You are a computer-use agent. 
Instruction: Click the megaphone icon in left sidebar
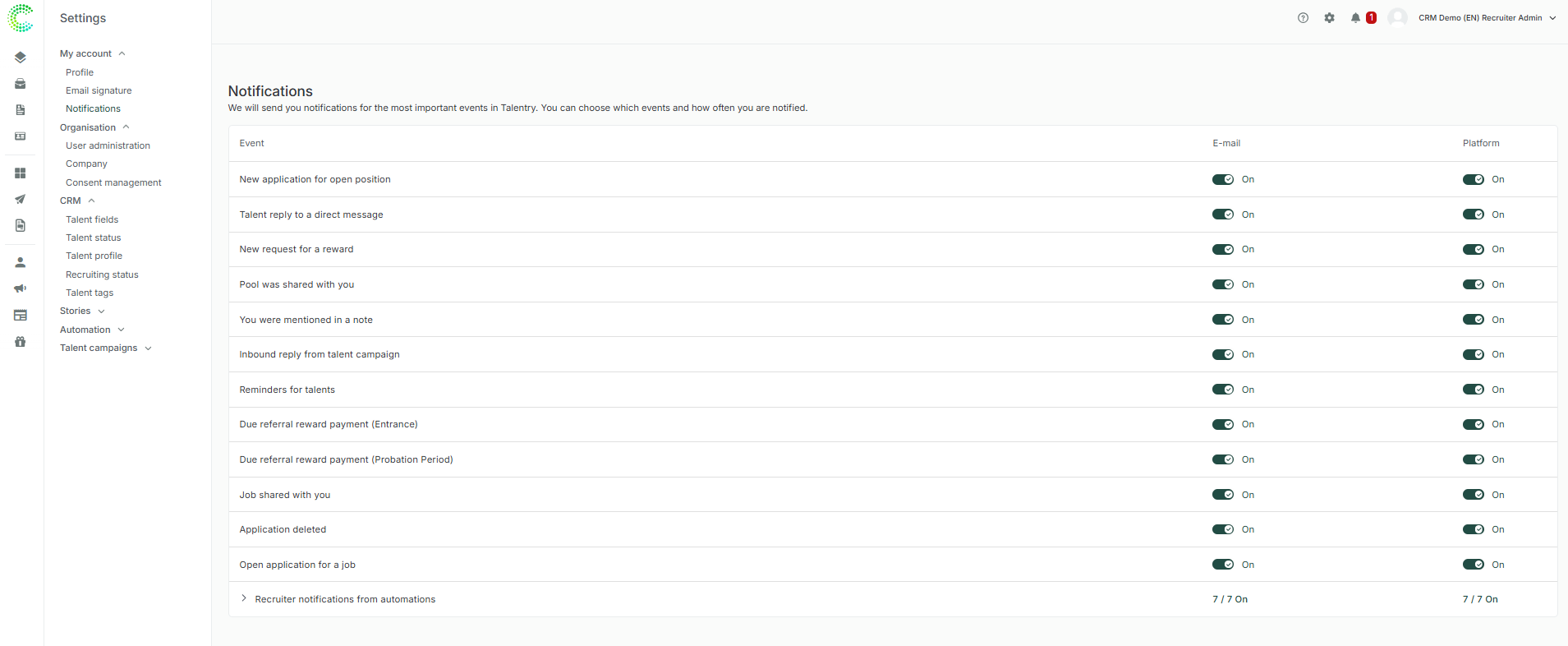point(21,288)
